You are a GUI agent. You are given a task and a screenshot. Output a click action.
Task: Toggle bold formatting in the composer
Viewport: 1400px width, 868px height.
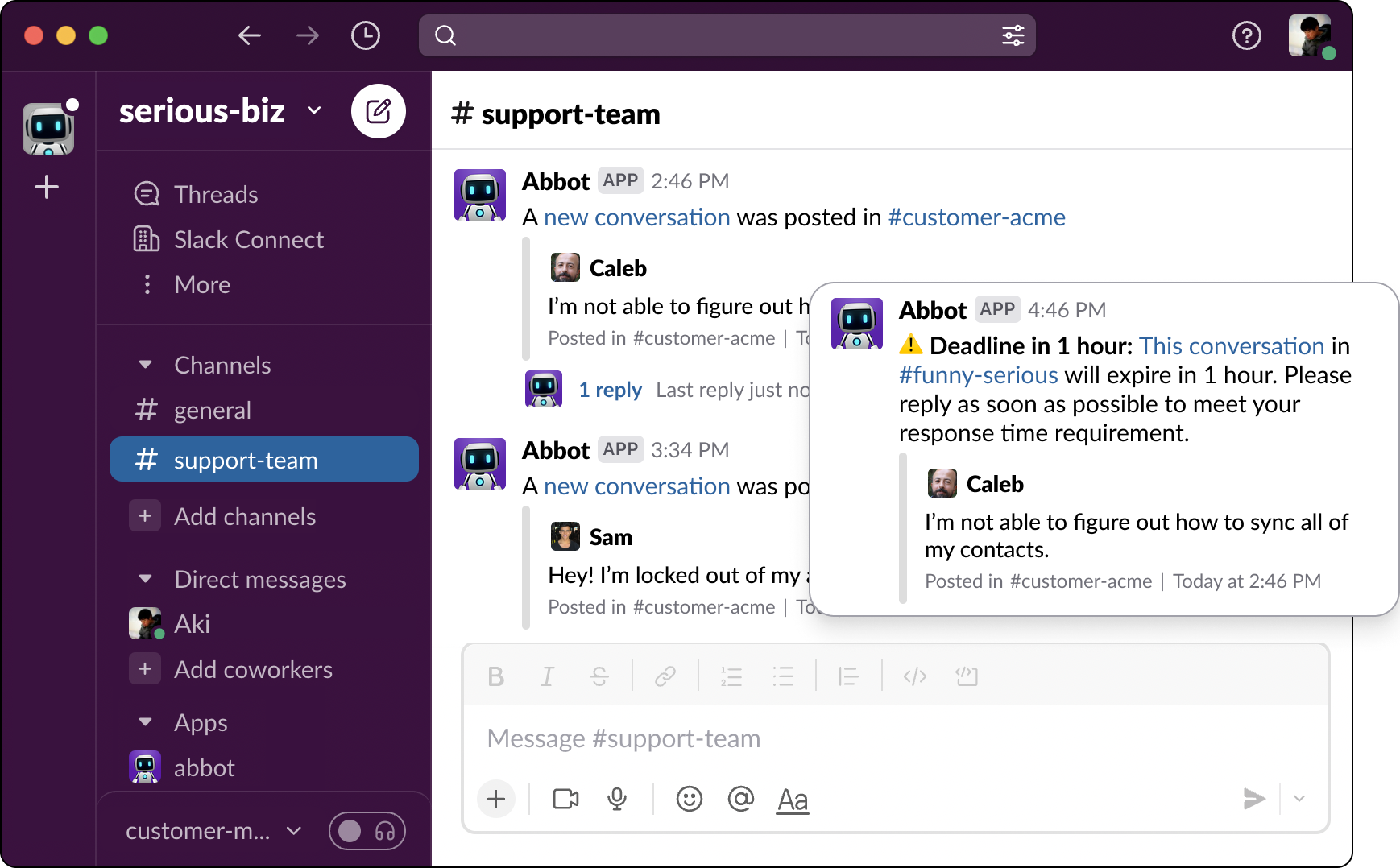(495, 676)
